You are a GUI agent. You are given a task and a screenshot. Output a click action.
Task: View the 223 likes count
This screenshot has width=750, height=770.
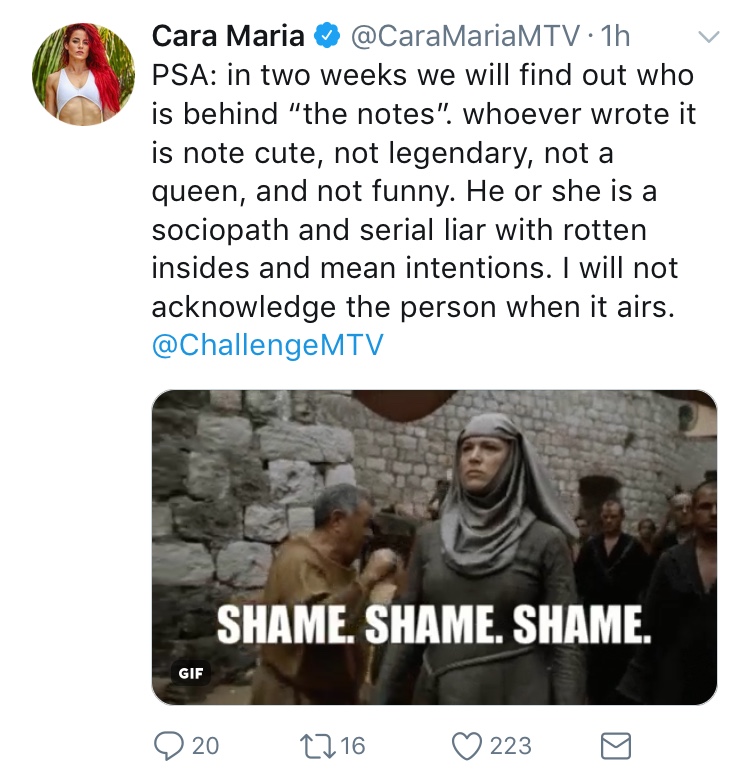click(511, 746)
